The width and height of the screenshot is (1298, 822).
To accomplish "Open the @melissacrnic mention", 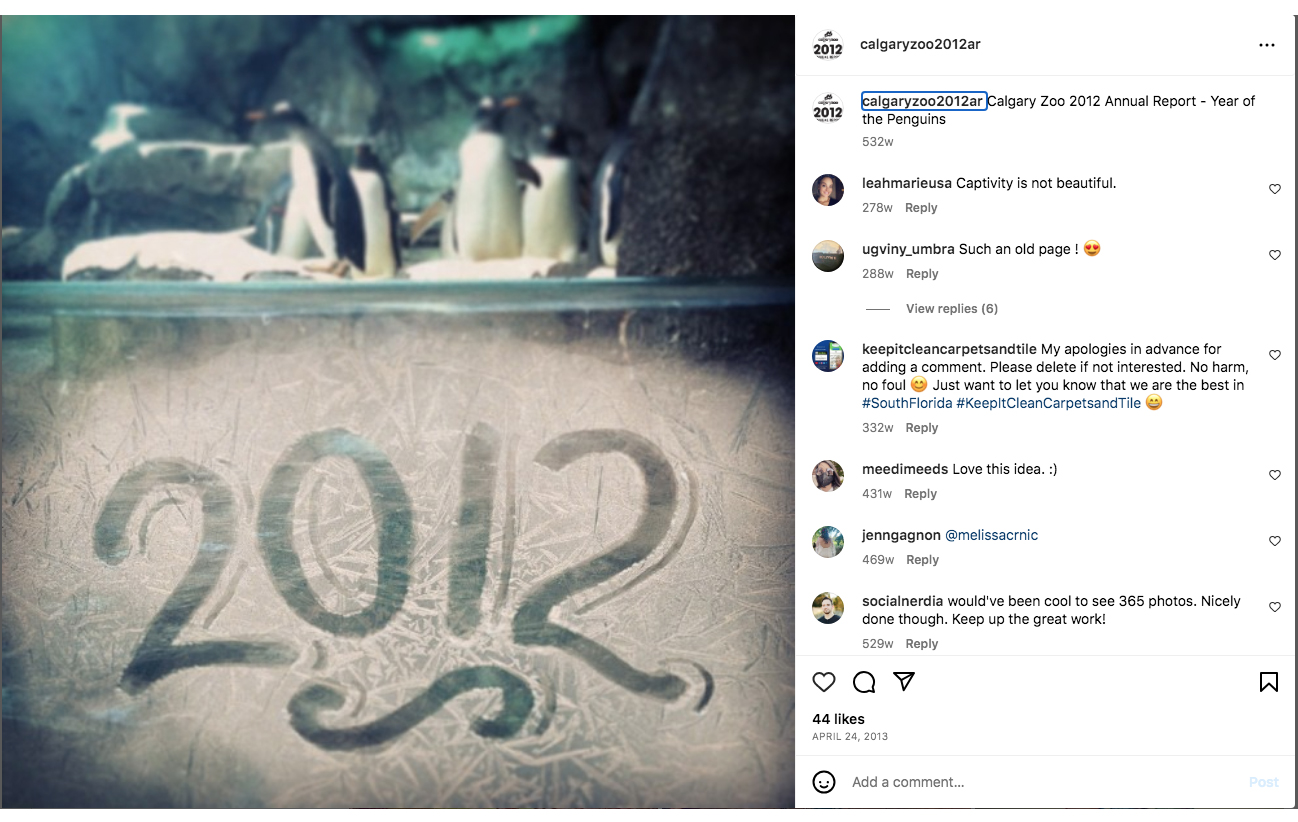I will coord(991,535).
